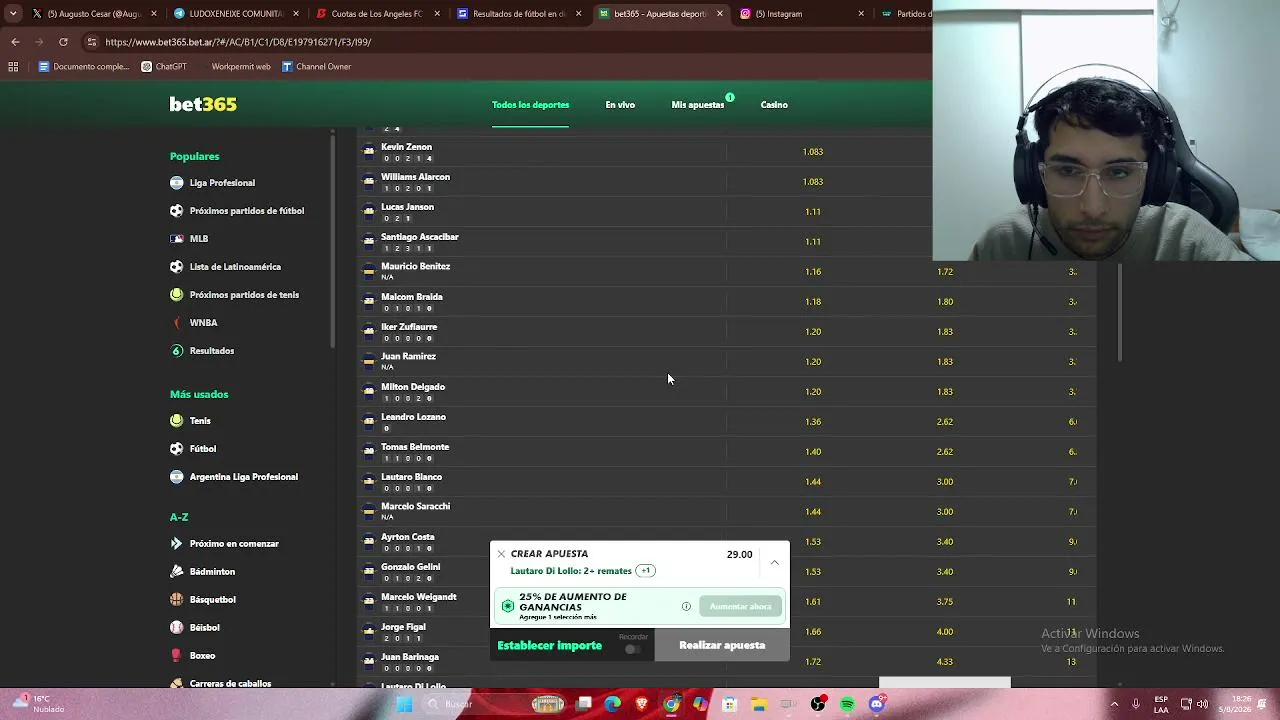The image size is (1280, 720).
Task: Select Williams Alarcon odds 1.083
Action: tap(813, 182)
